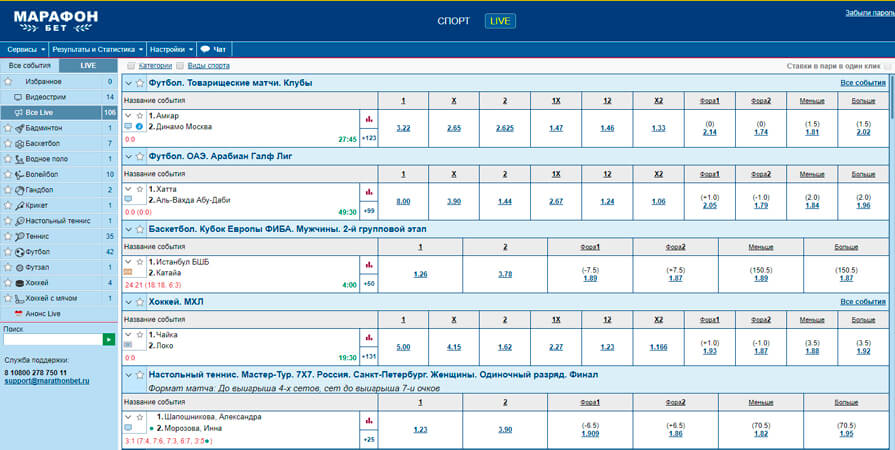The height and width of the screenshot is (450, 895).
Task: Open statistics chart icon for Чайка match
Action: click(369, 338)
